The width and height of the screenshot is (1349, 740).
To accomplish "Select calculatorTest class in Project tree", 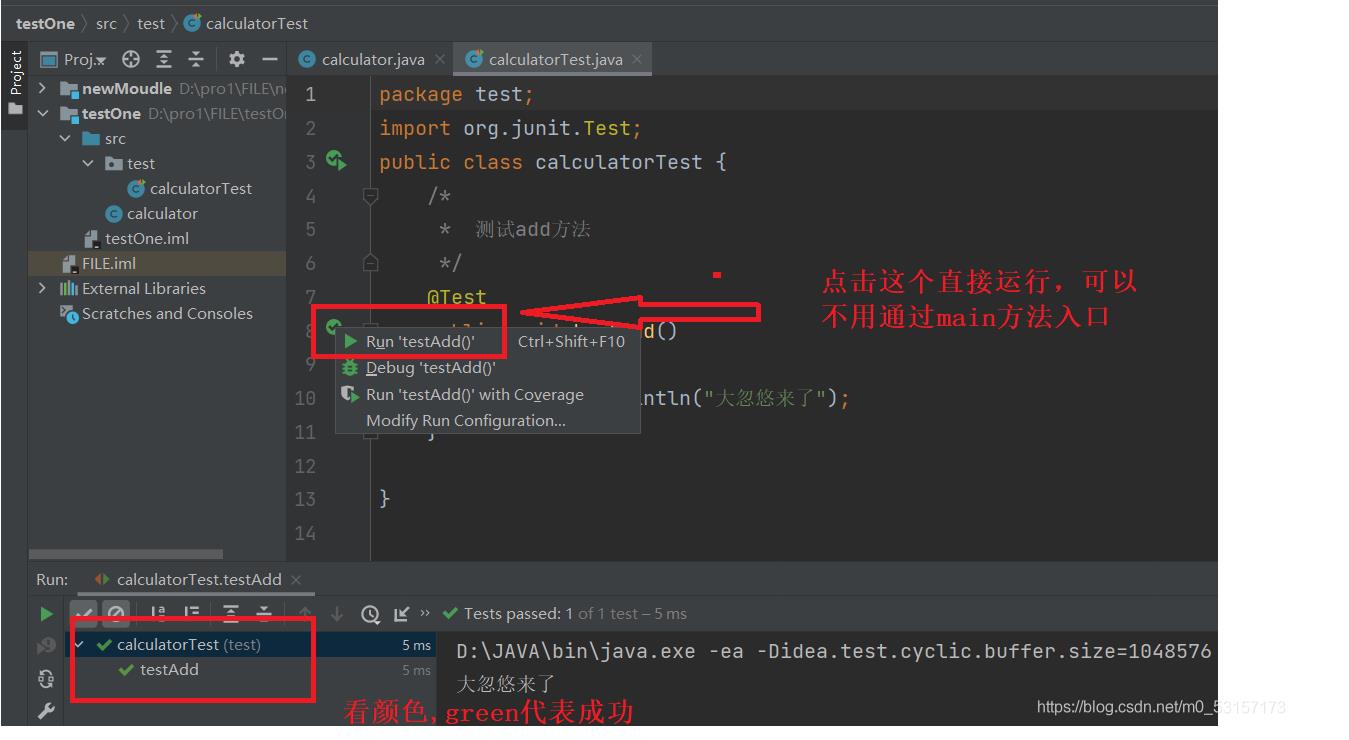I will [190, 188].
